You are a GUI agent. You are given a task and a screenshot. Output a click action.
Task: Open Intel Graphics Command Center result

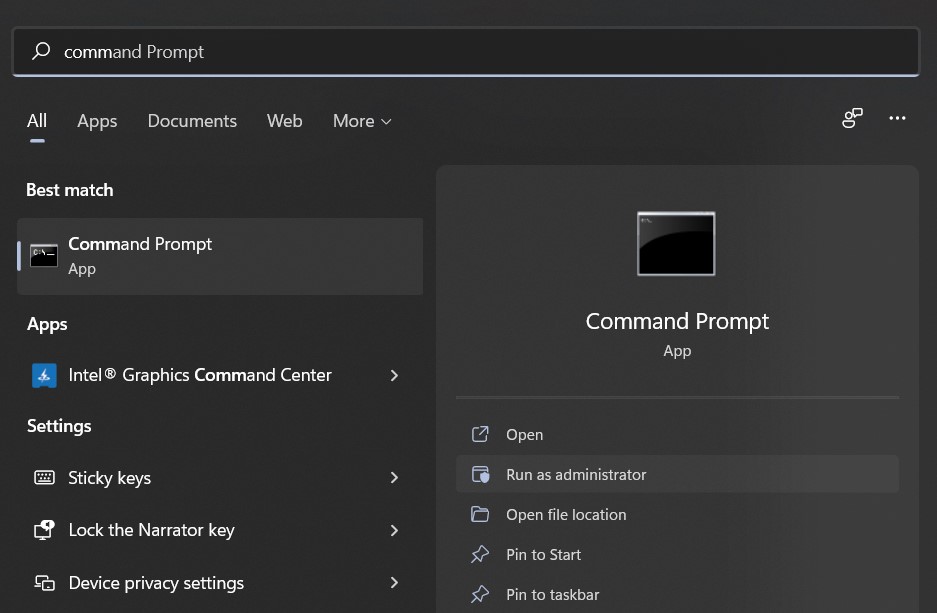point(220,375)
